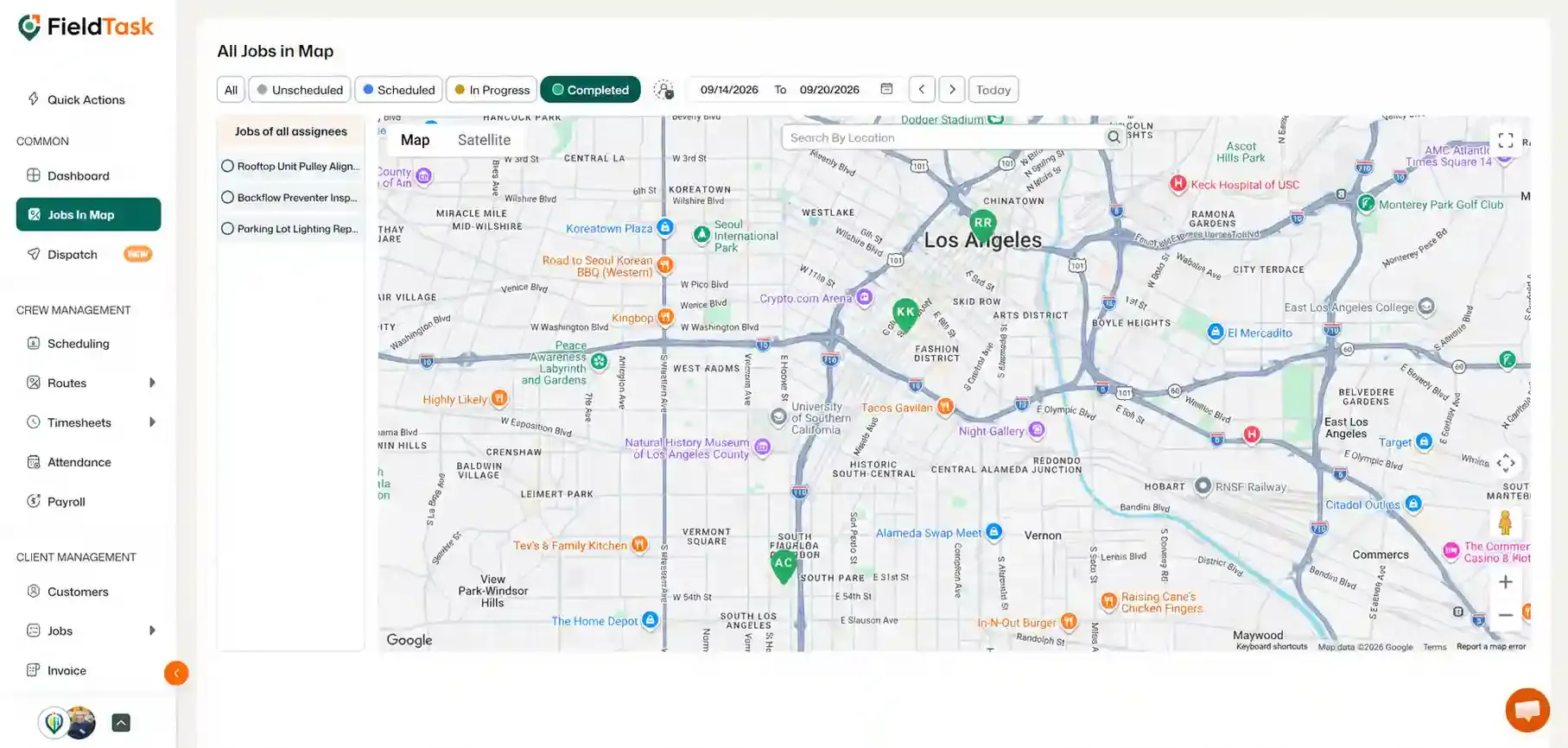
Task: Click the map location search magnifier
Action: 1114,137
